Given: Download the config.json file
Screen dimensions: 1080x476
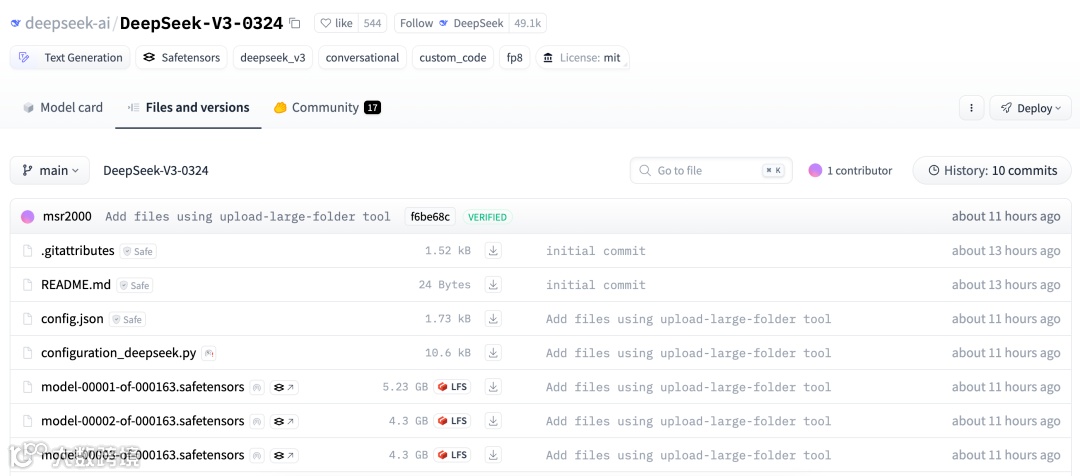Looking at the screenshot, I should click(493, 319).
